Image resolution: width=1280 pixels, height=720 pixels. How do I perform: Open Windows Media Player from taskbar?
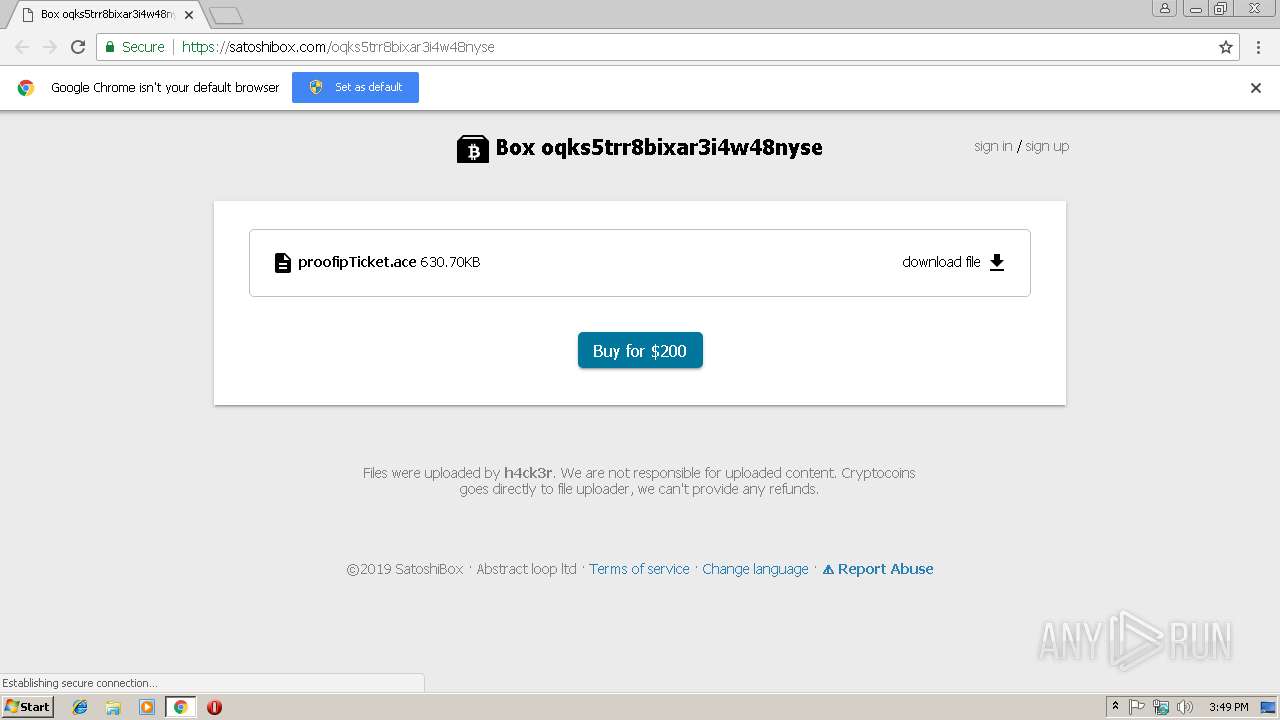[x=147, y=707]
